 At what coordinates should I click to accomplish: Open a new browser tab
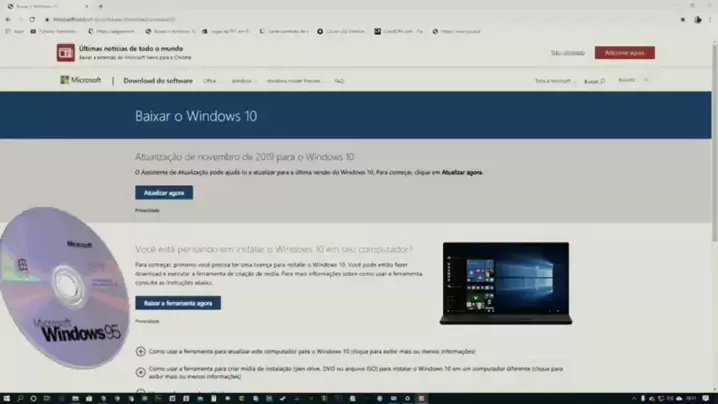point(100,6)
